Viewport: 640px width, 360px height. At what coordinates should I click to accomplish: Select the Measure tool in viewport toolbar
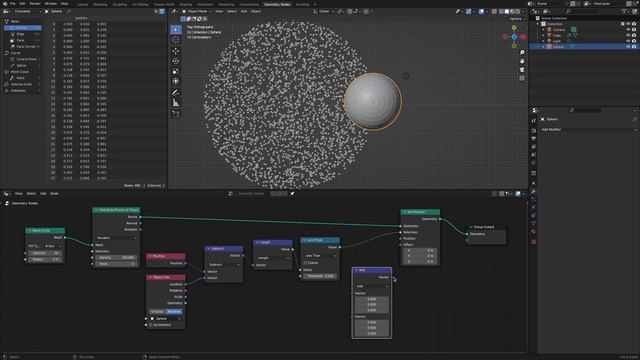[176, 103]
